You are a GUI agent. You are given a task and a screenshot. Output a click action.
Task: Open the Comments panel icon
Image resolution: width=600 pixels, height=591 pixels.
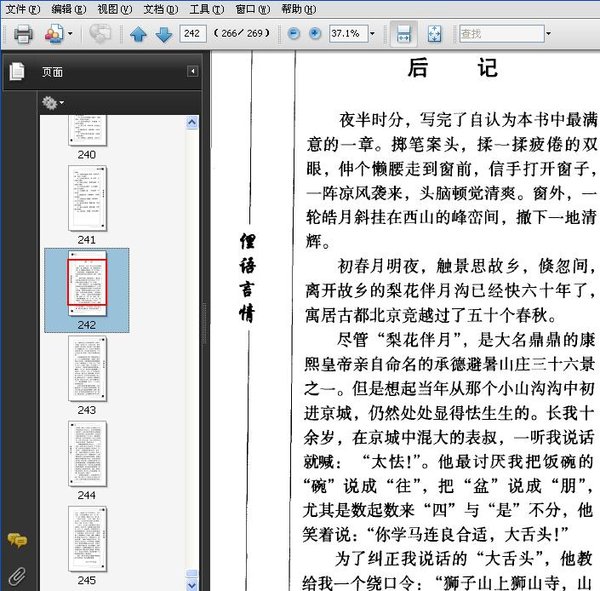tap(16, 541)
